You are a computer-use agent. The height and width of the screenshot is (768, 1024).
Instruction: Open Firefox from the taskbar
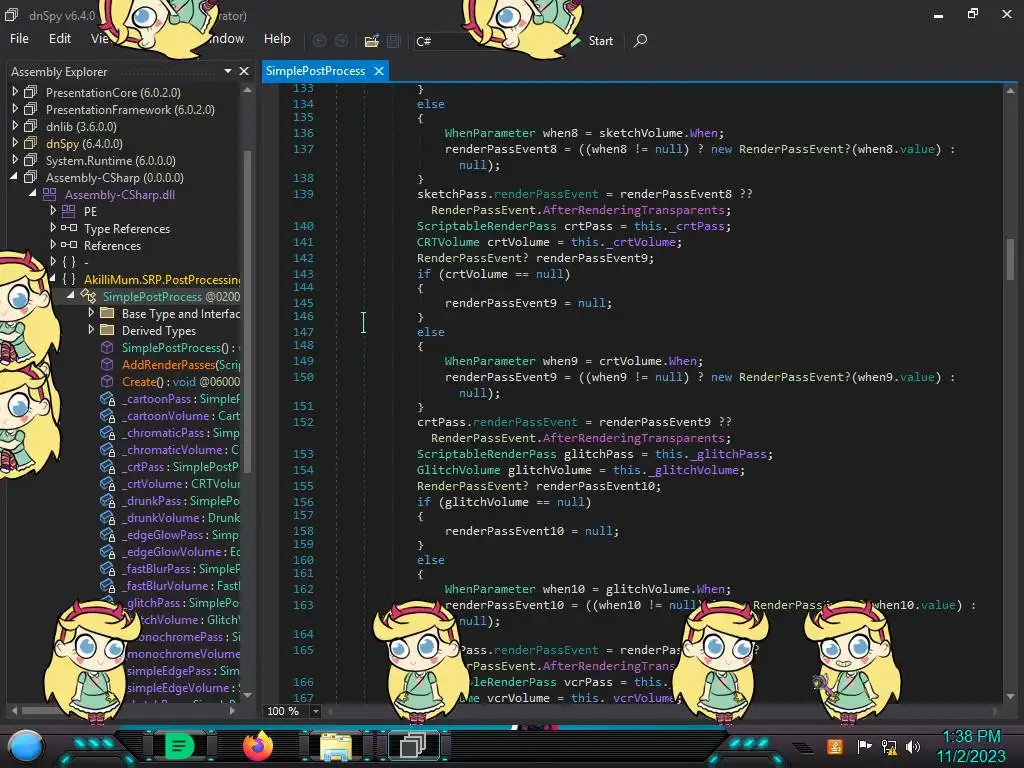click(257, 746)
